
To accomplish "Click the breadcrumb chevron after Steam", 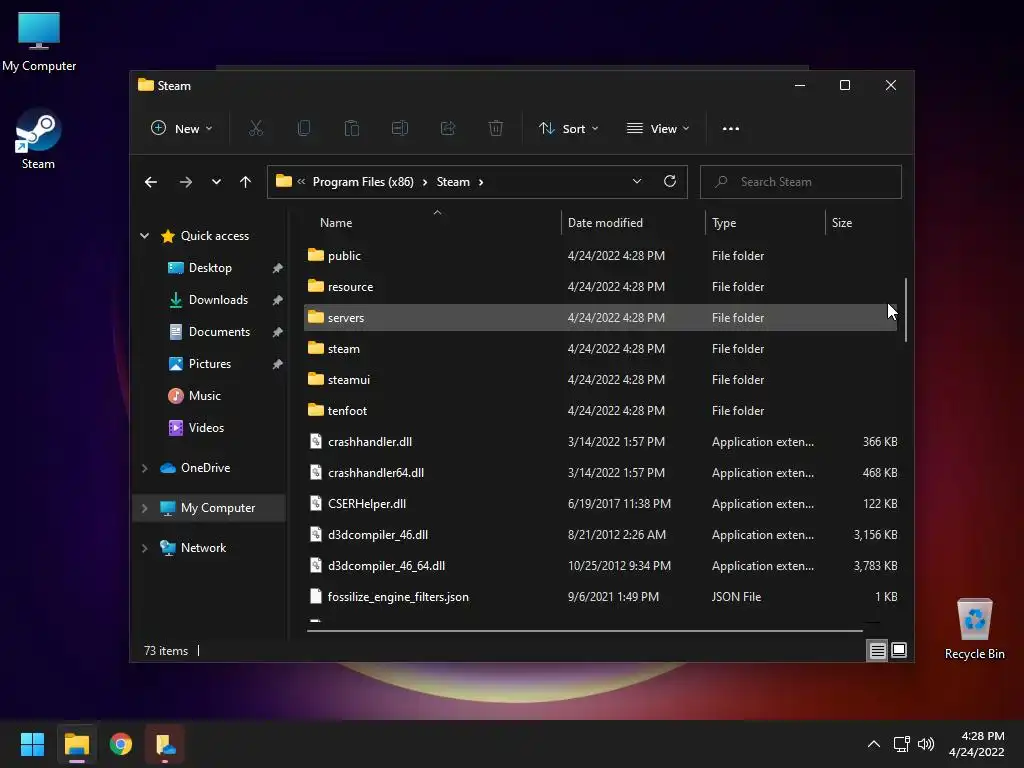I will (x=481, y=182).
